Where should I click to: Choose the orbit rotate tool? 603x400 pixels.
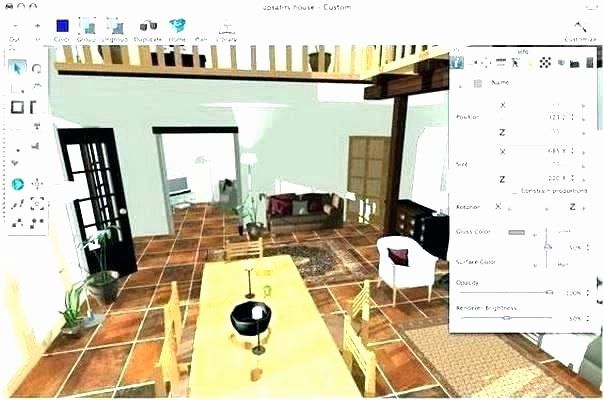pyautogui.click(x=37, y=68)
